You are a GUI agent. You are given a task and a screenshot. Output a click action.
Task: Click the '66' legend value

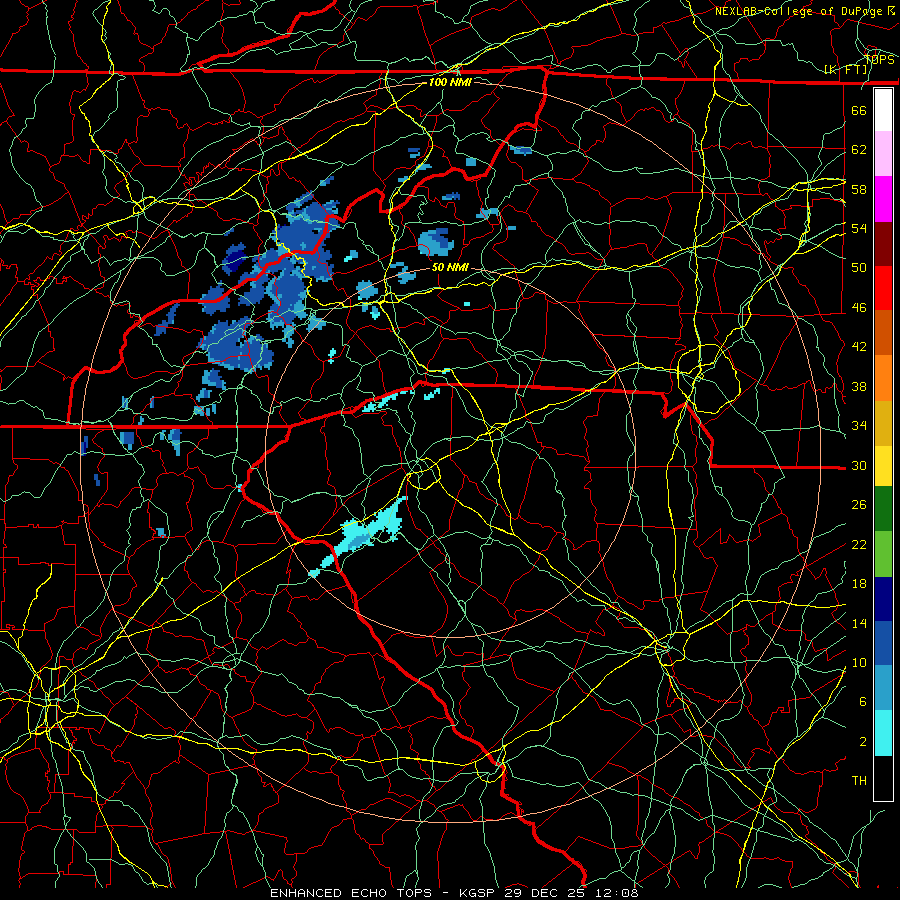(x=859, y=110)
